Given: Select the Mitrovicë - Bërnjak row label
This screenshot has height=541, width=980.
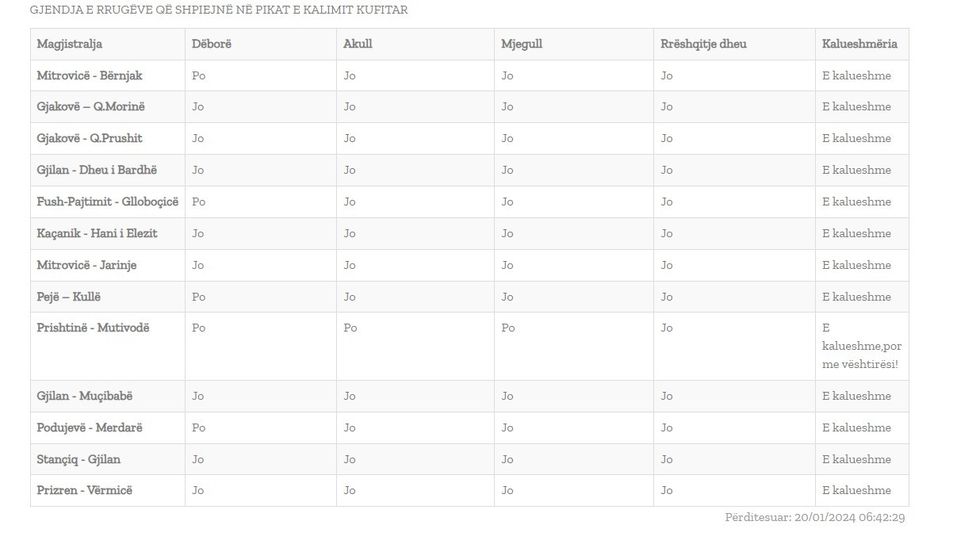Looking at the screenshot, I should click(x=89, y=76).
